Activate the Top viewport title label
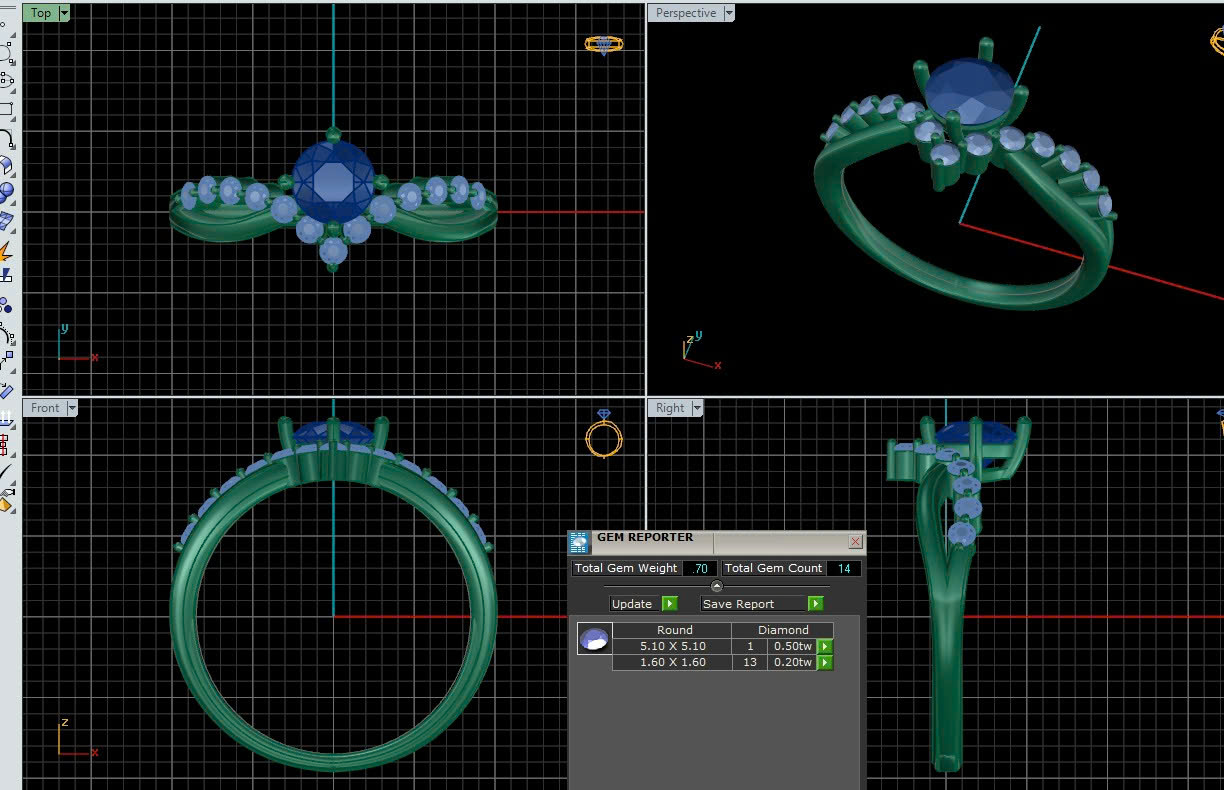 click(41, 13)
